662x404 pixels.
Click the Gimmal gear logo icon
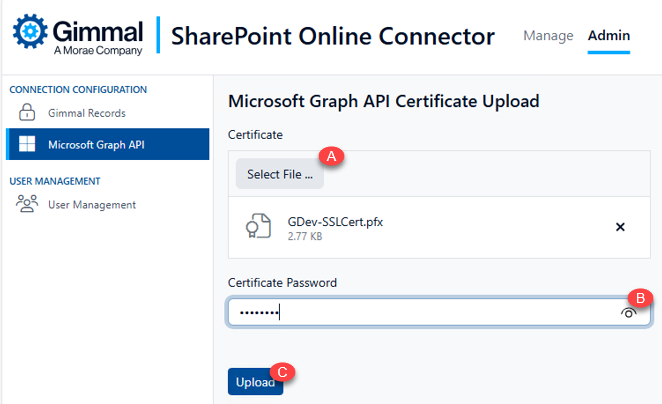coord(28,32)
